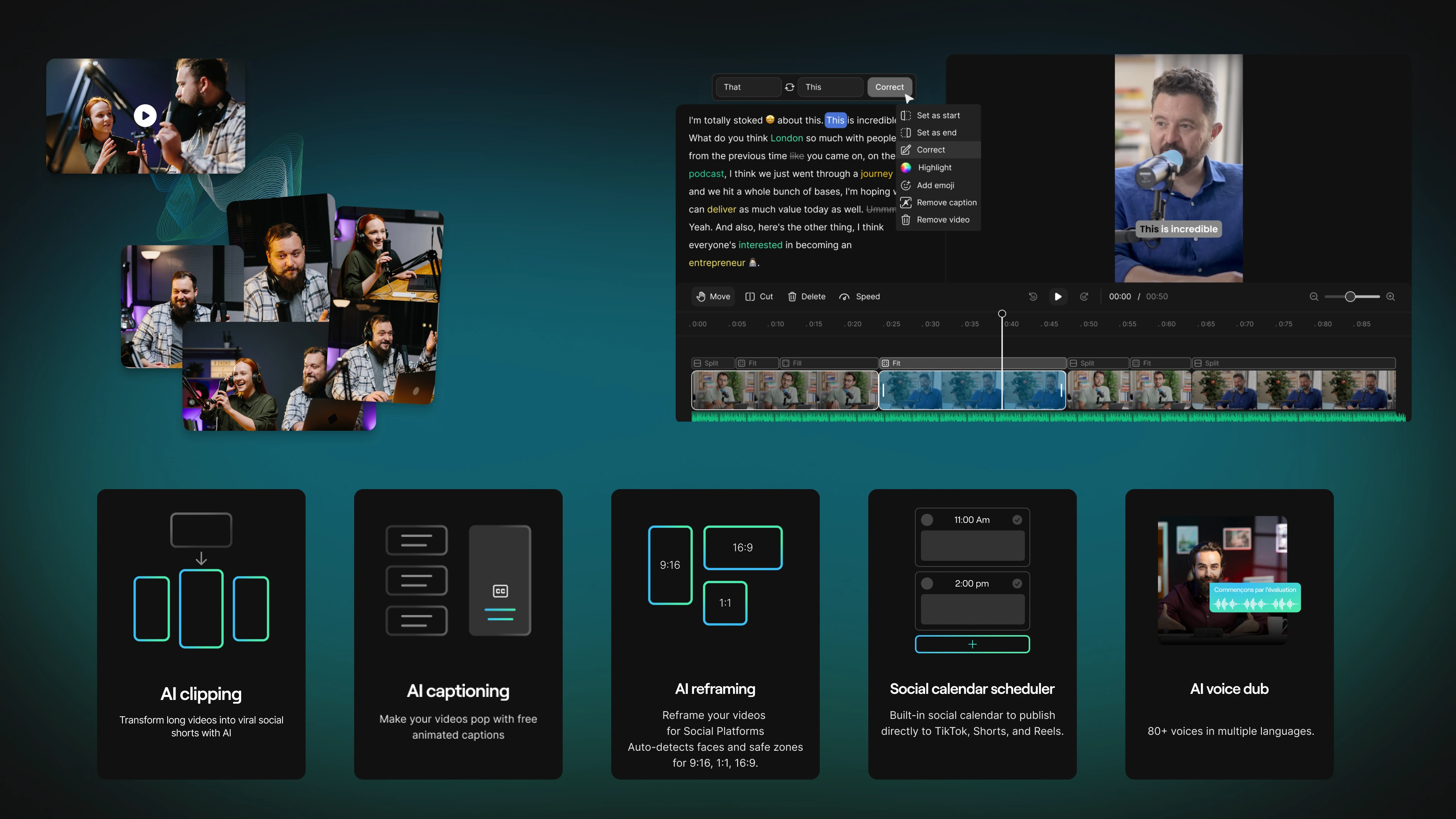Click the zoom out magnifier icon

(x=1313, y=296)
